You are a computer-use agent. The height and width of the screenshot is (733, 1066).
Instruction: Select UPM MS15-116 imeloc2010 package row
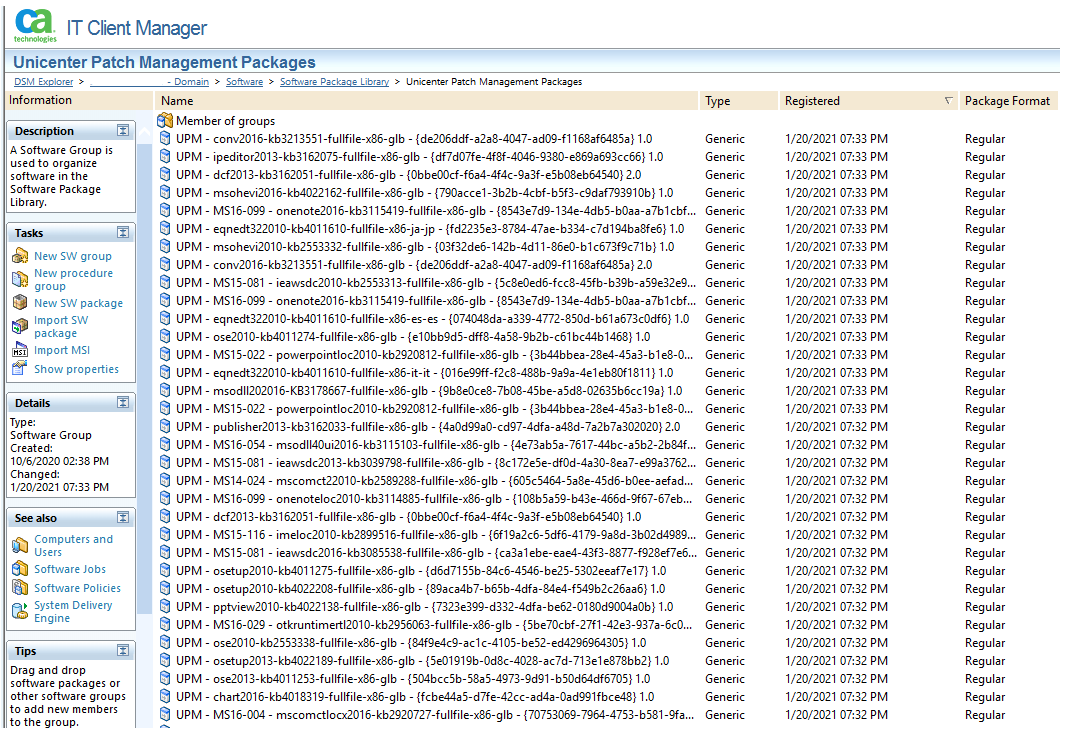coord(607,535)
